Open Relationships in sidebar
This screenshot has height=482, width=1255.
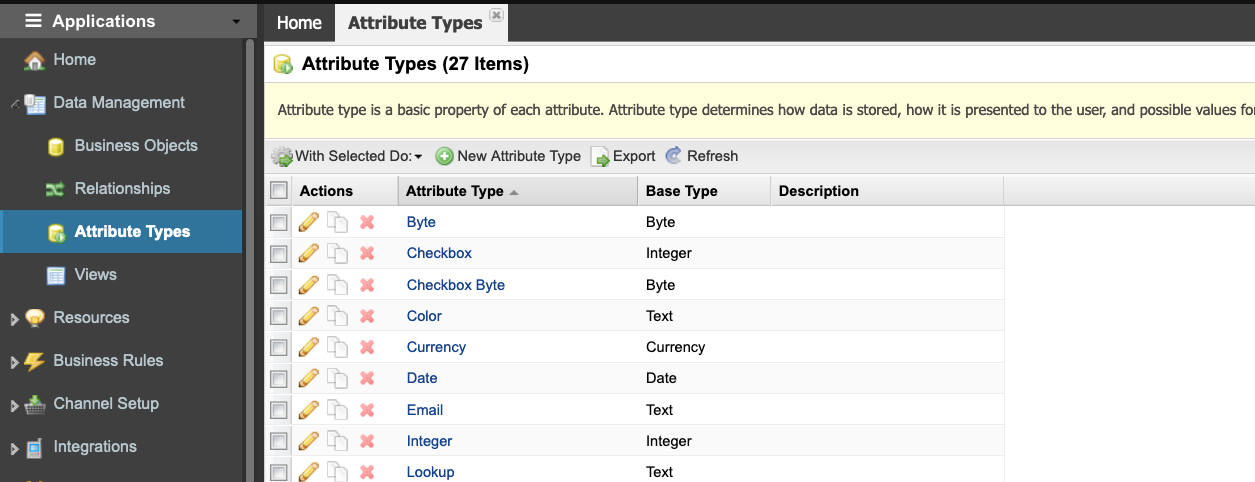click(122, 188)
